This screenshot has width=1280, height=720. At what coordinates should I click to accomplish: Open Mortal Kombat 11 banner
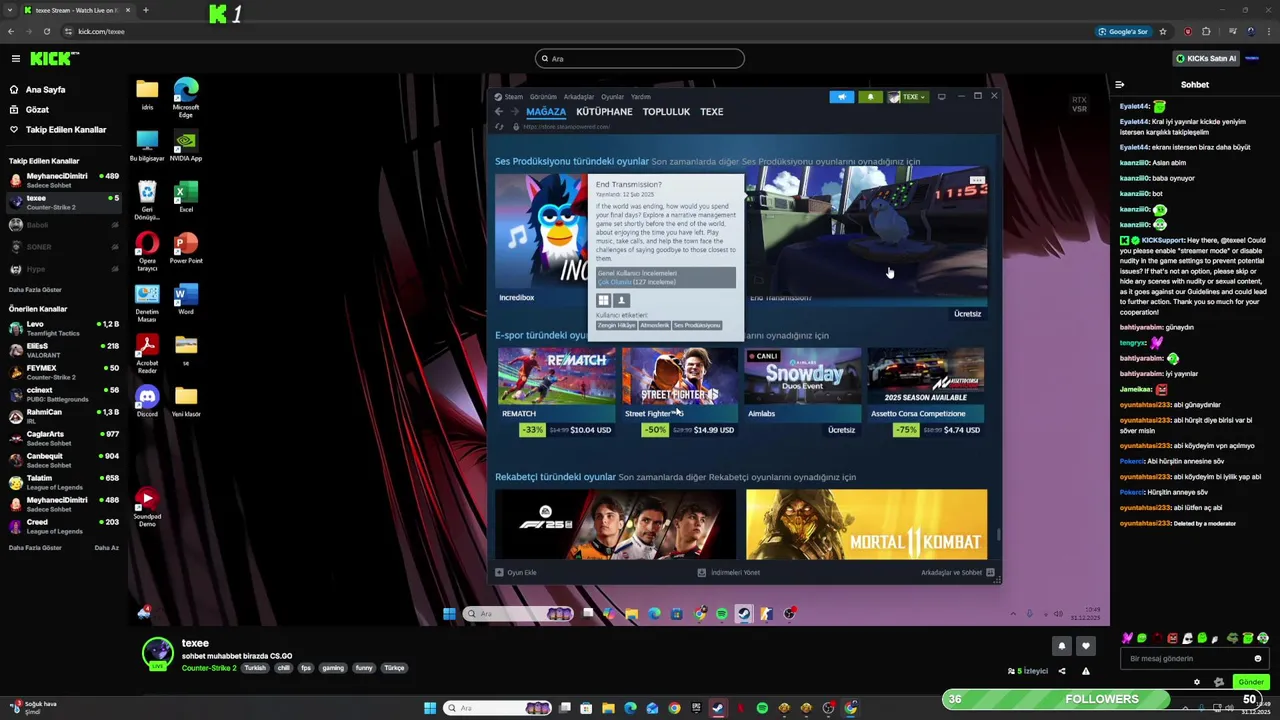(x=866, y=524)
